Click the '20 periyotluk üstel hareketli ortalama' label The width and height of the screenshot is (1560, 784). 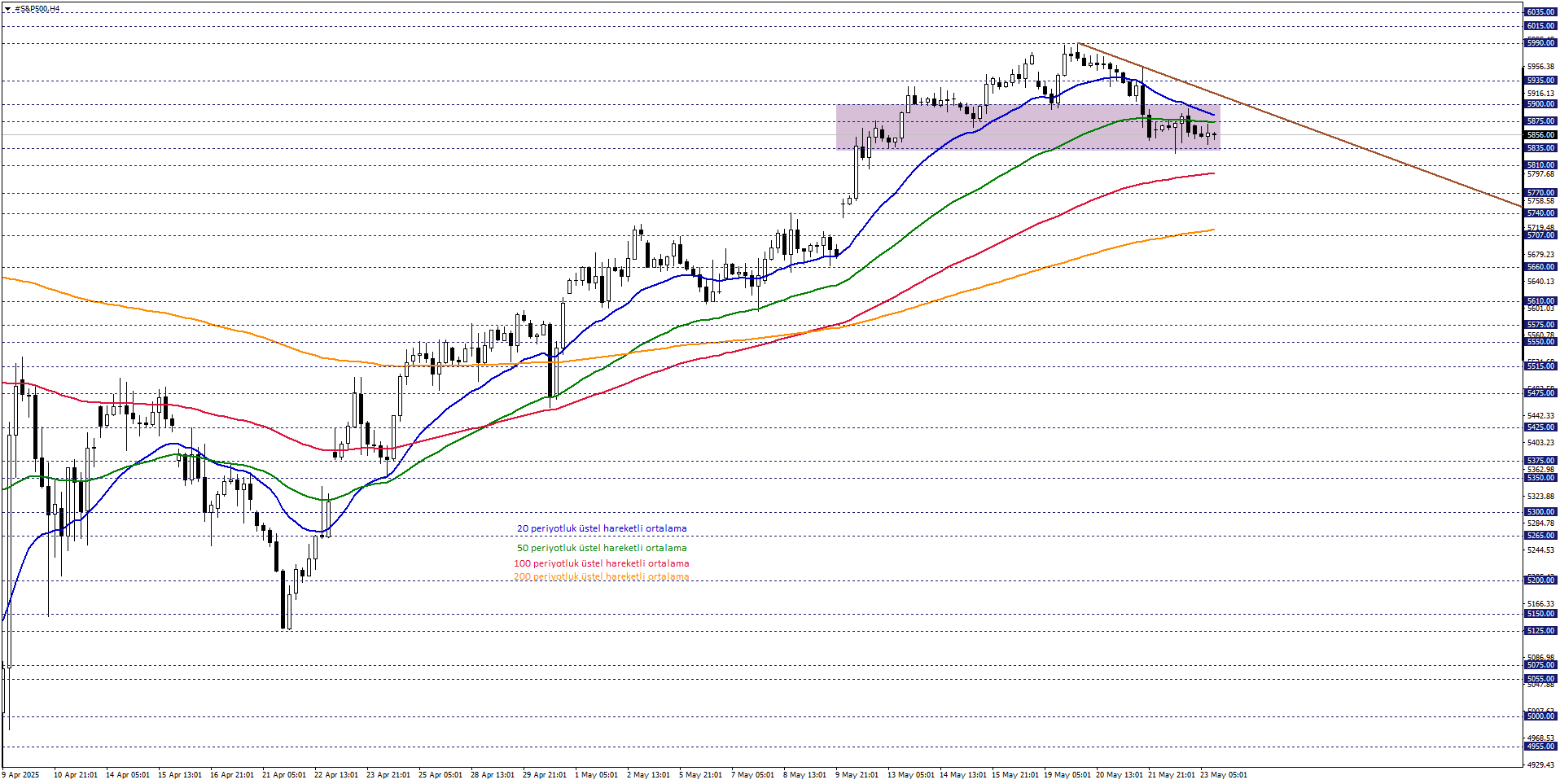point(602,528)
